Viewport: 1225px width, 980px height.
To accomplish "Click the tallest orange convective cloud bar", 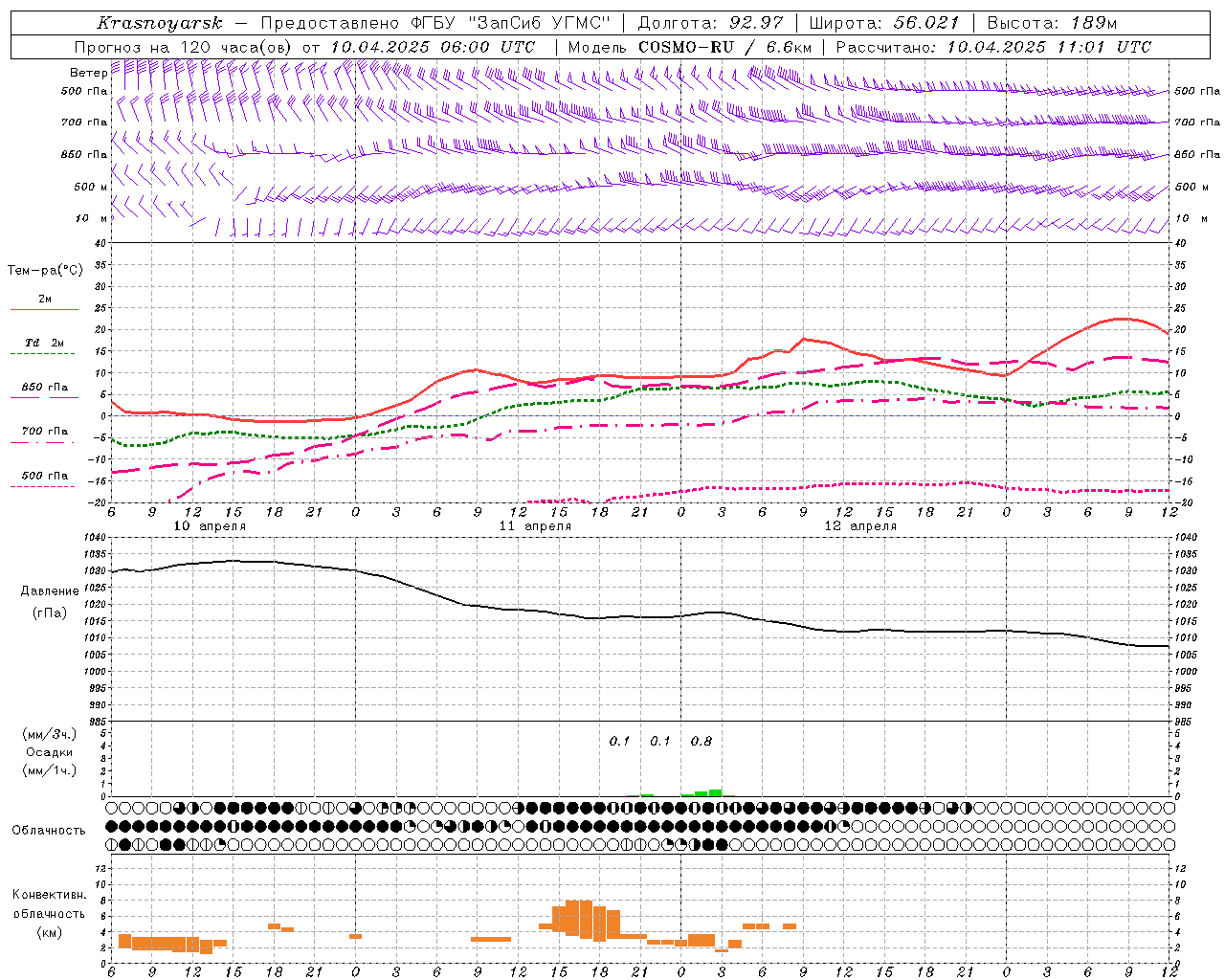I will click(586, 919).
